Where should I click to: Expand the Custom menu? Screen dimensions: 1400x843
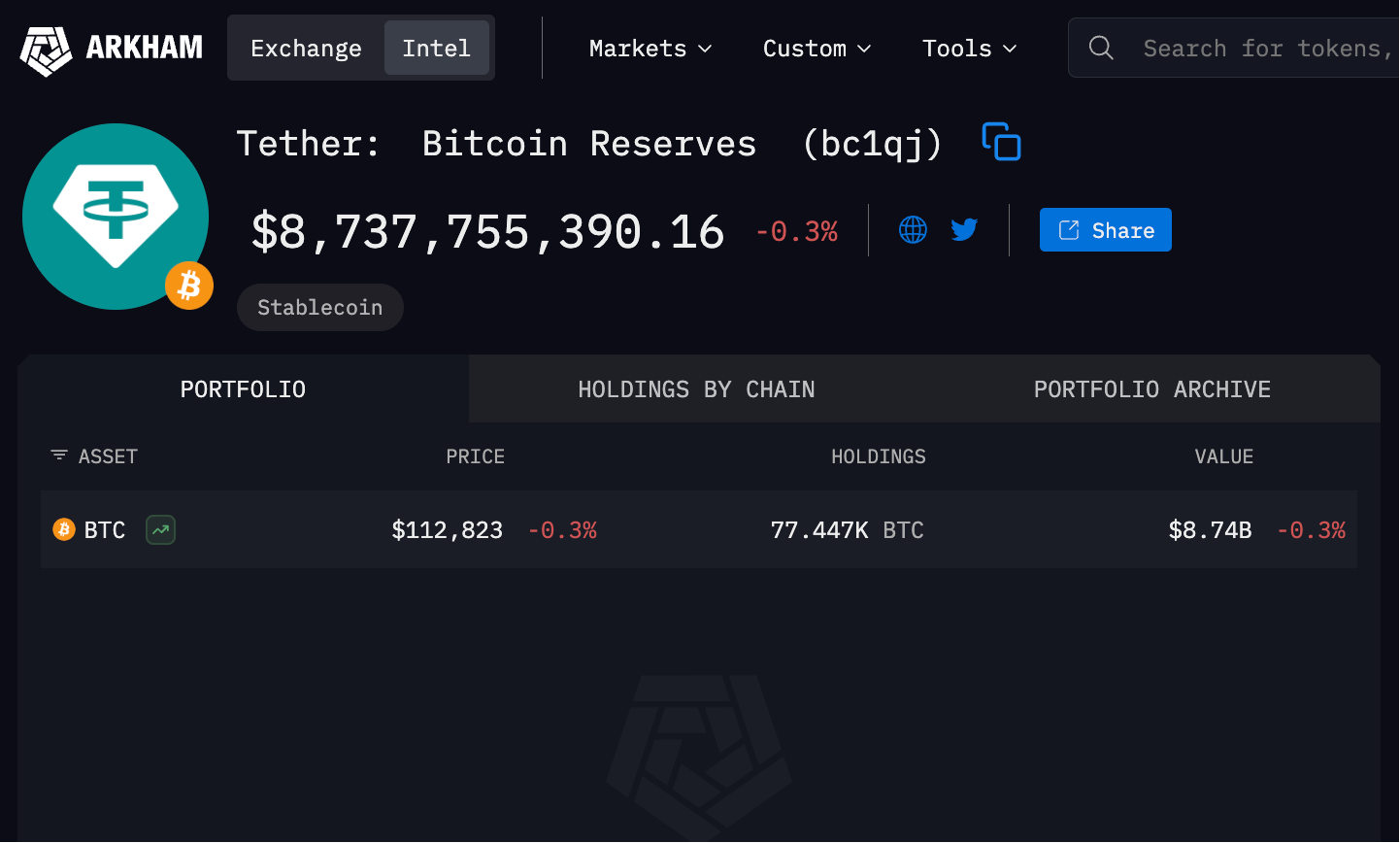click(x=817, y=48)
